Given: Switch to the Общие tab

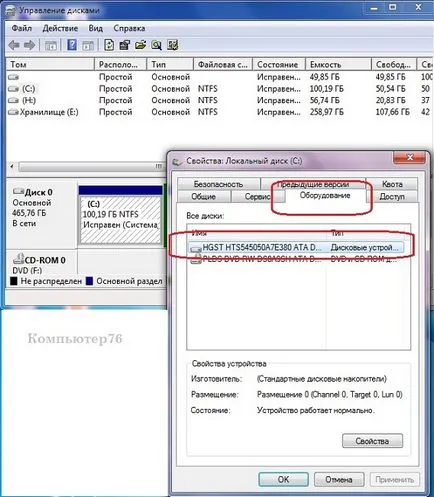Looking at the screenshot, I should (204, 197).
